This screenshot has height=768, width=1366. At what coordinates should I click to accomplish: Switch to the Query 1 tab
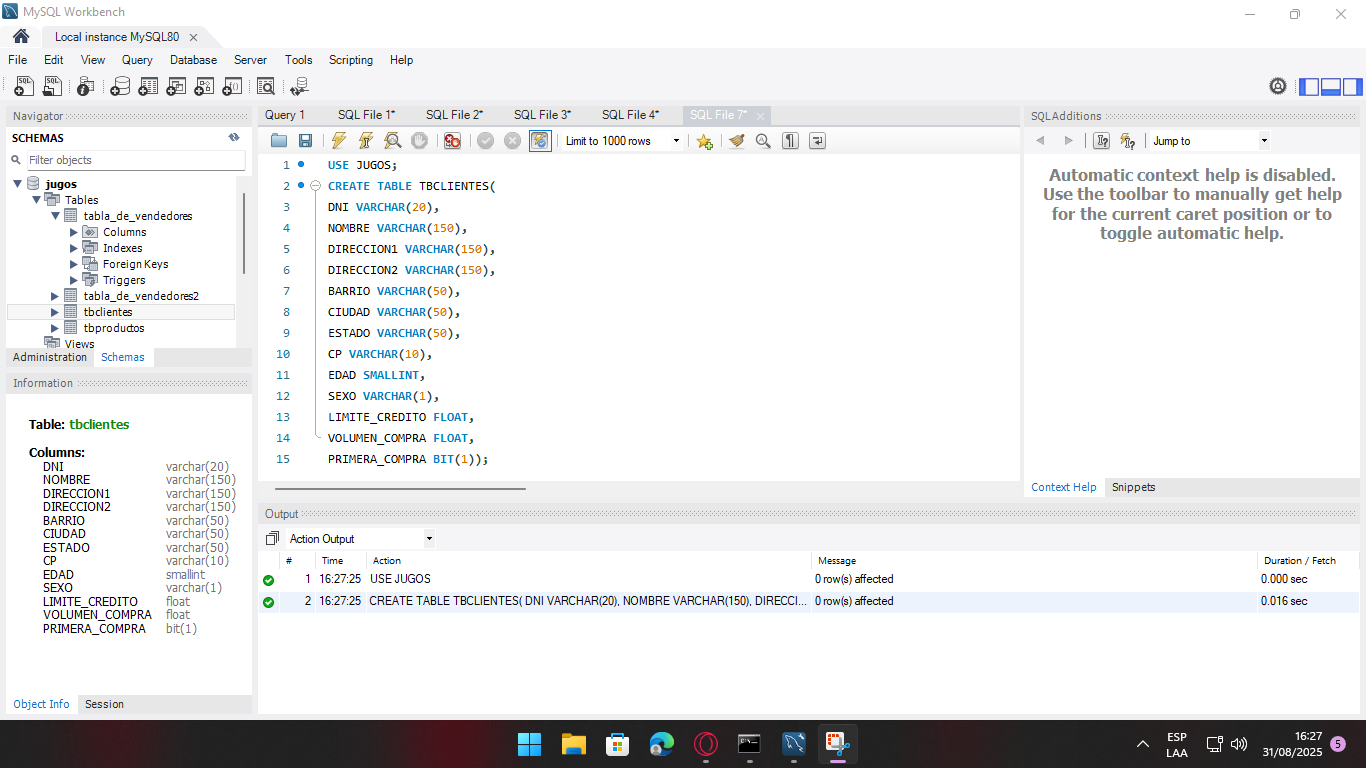point(285,115)
